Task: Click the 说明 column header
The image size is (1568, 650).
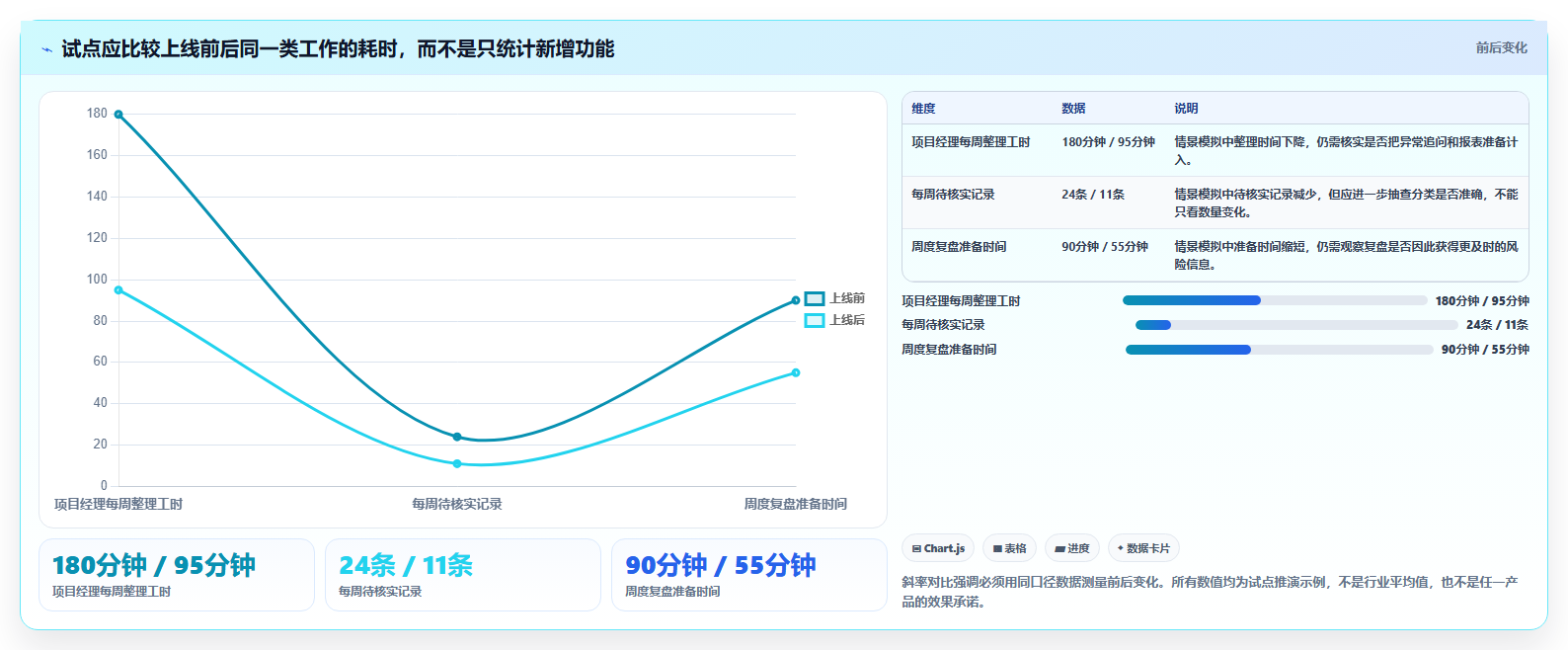Action: click(x=1186, y=109)
